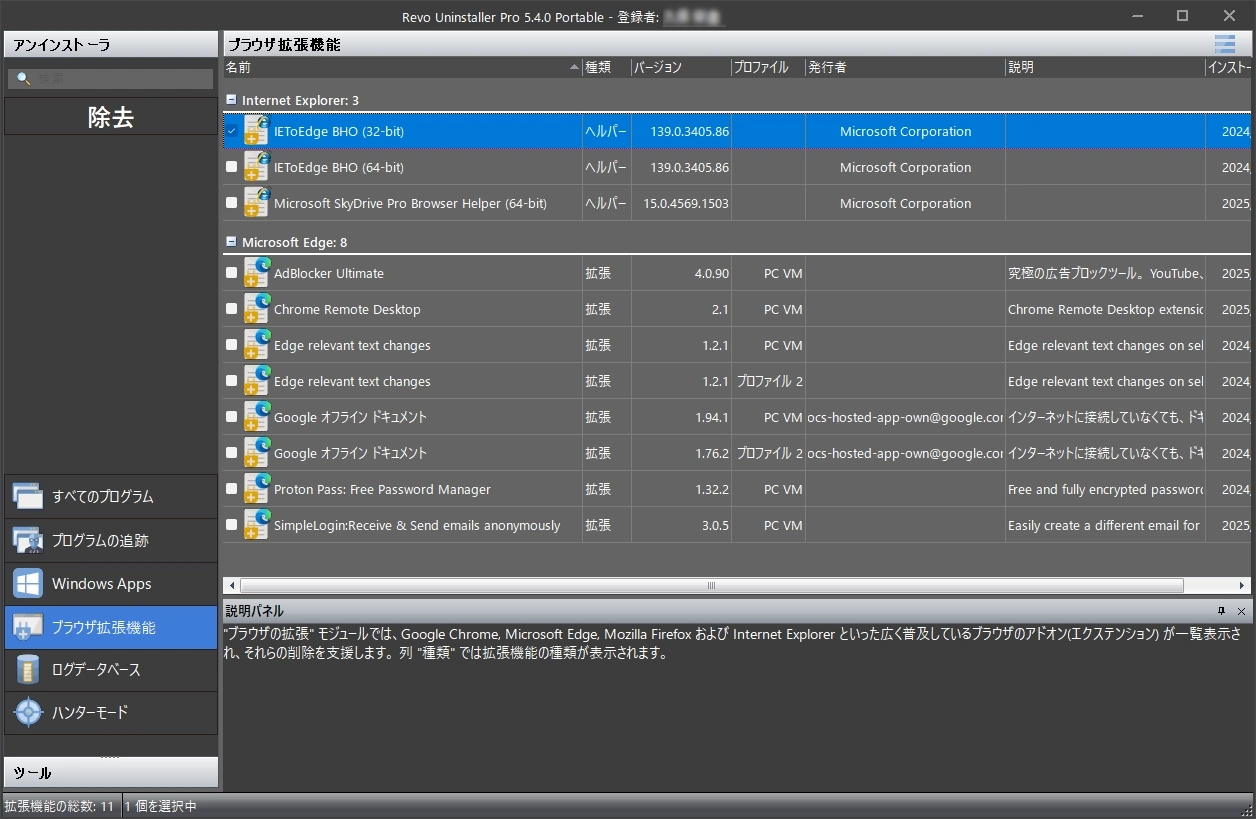Click the Windows Apps sidebar icon
This screenshot has height=819, width=1256.
click(x=28, y=583)
